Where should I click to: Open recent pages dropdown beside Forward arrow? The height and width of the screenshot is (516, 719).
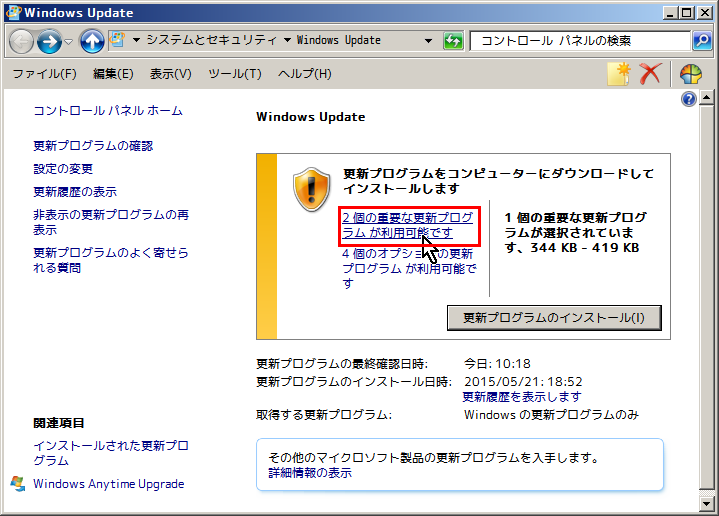tap(69, 42)
